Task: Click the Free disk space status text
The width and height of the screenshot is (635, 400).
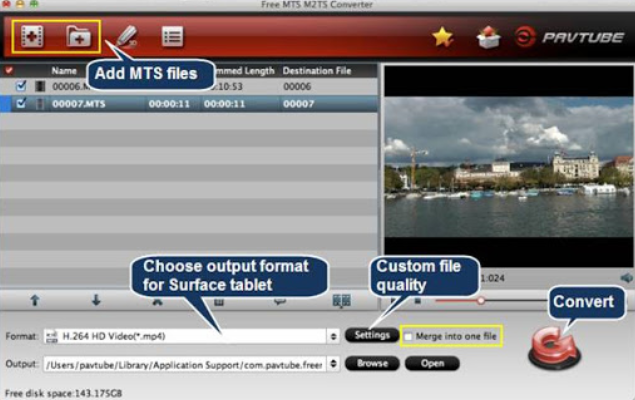Action: point(63,393)
